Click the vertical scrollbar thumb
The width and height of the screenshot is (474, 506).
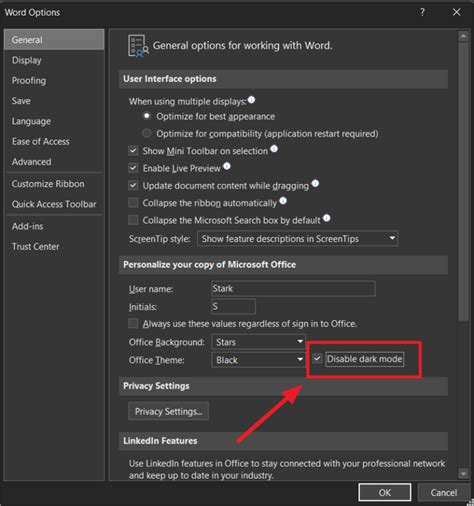tap(463, 182)
